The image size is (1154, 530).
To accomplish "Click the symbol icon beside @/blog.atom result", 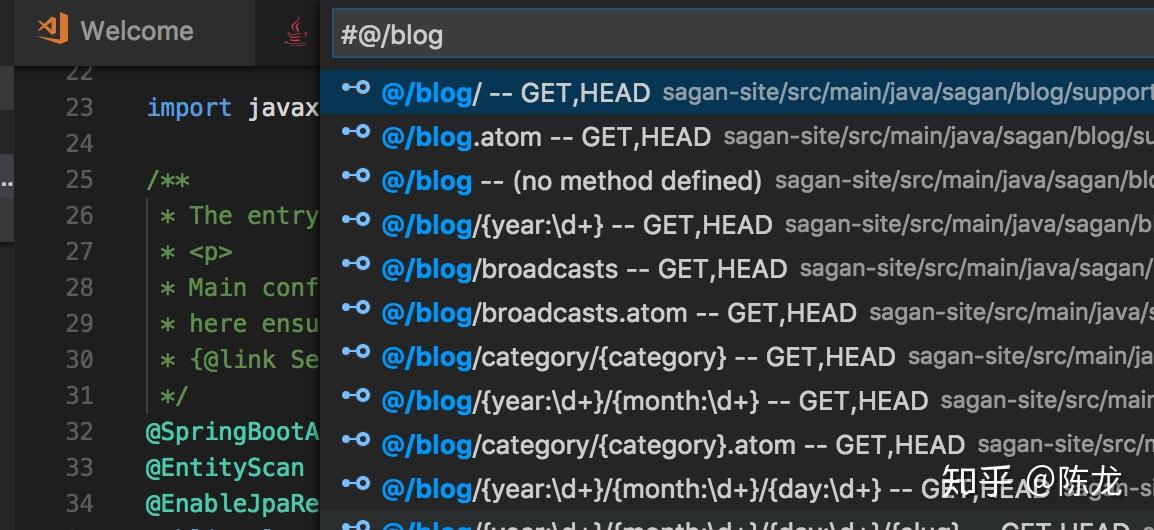I will tap(356, 132).
